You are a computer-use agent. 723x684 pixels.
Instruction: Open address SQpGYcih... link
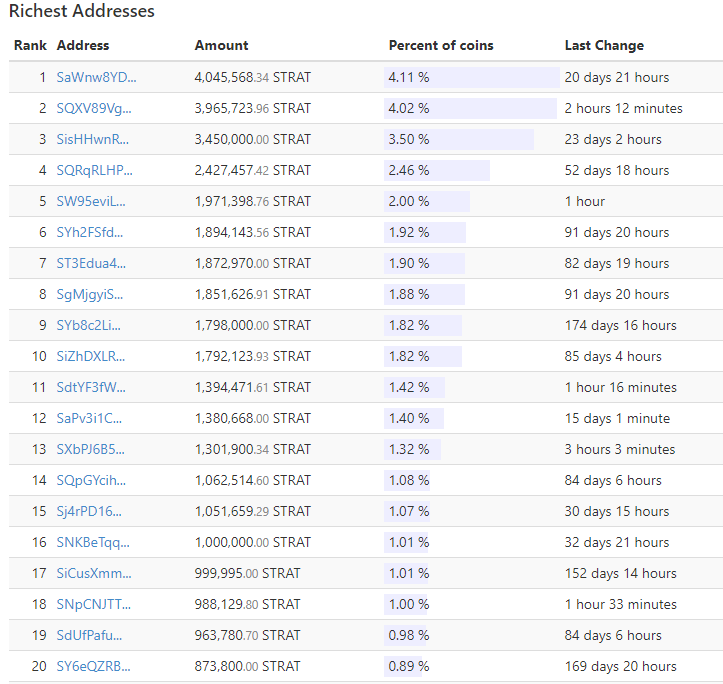[91, 480]
